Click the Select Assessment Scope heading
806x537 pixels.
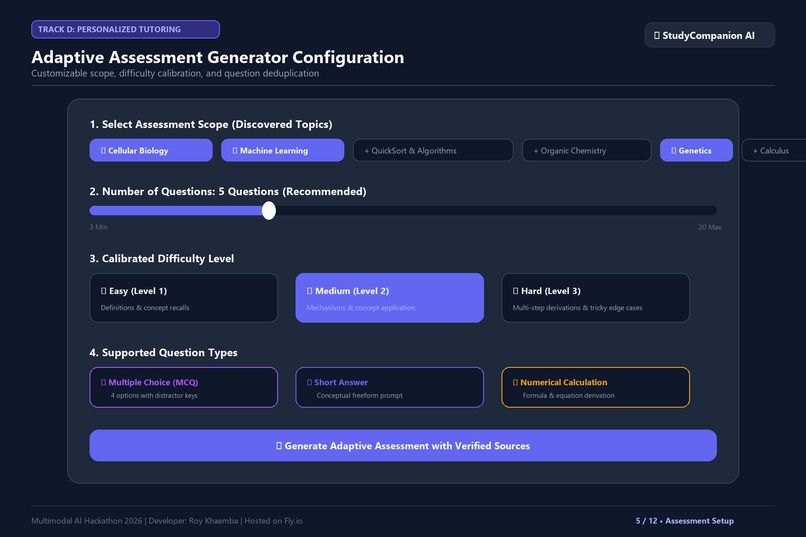[211, 124]
